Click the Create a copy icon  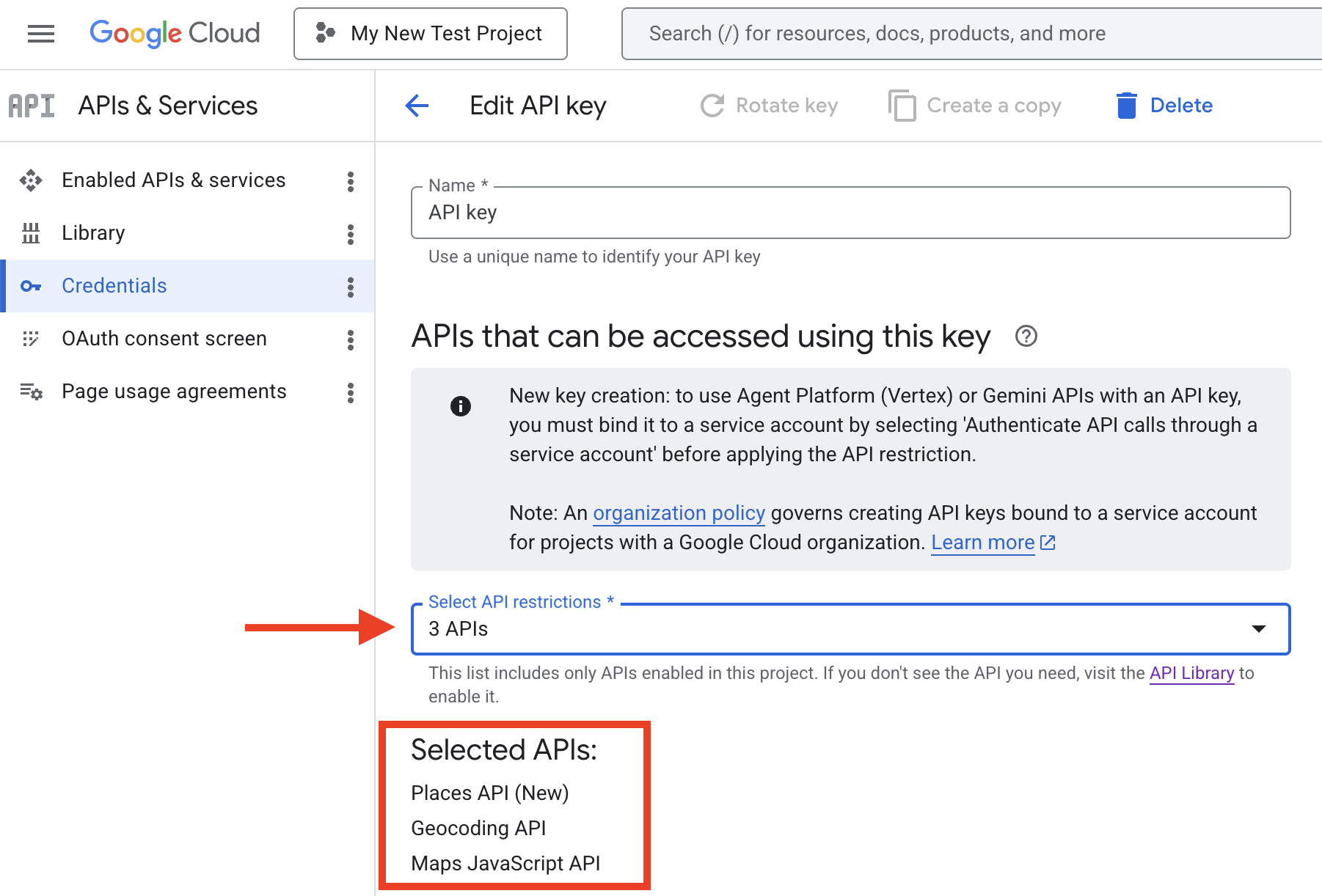902,106
